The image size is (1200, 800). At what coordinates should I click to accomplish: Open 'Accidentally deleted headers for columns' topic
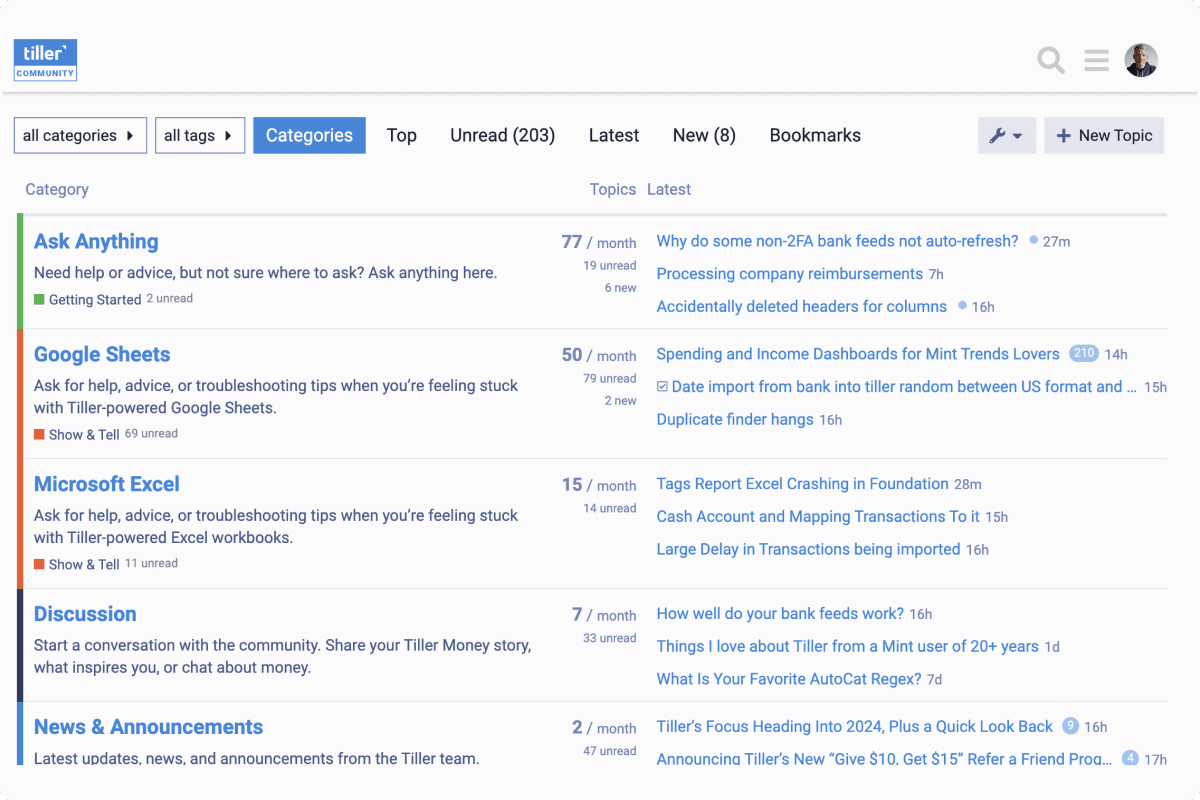coord(801,307)
